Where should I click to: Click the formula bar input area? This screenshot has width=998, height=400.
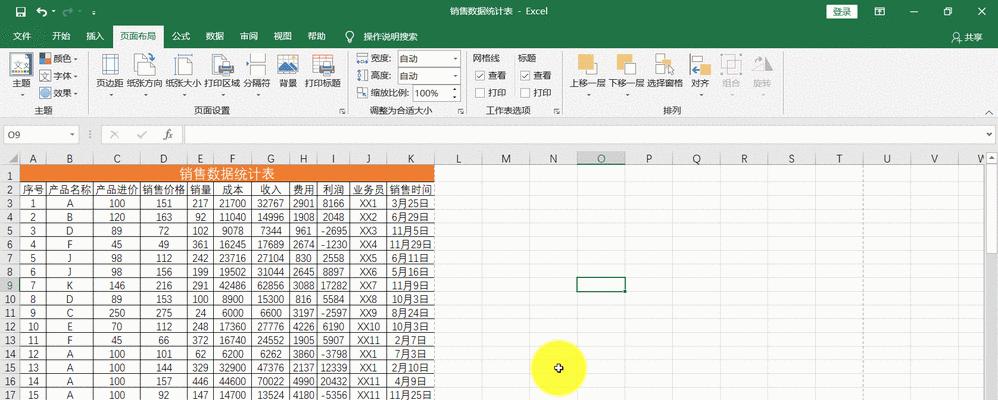pyautogui.click(x=583, y=134)
